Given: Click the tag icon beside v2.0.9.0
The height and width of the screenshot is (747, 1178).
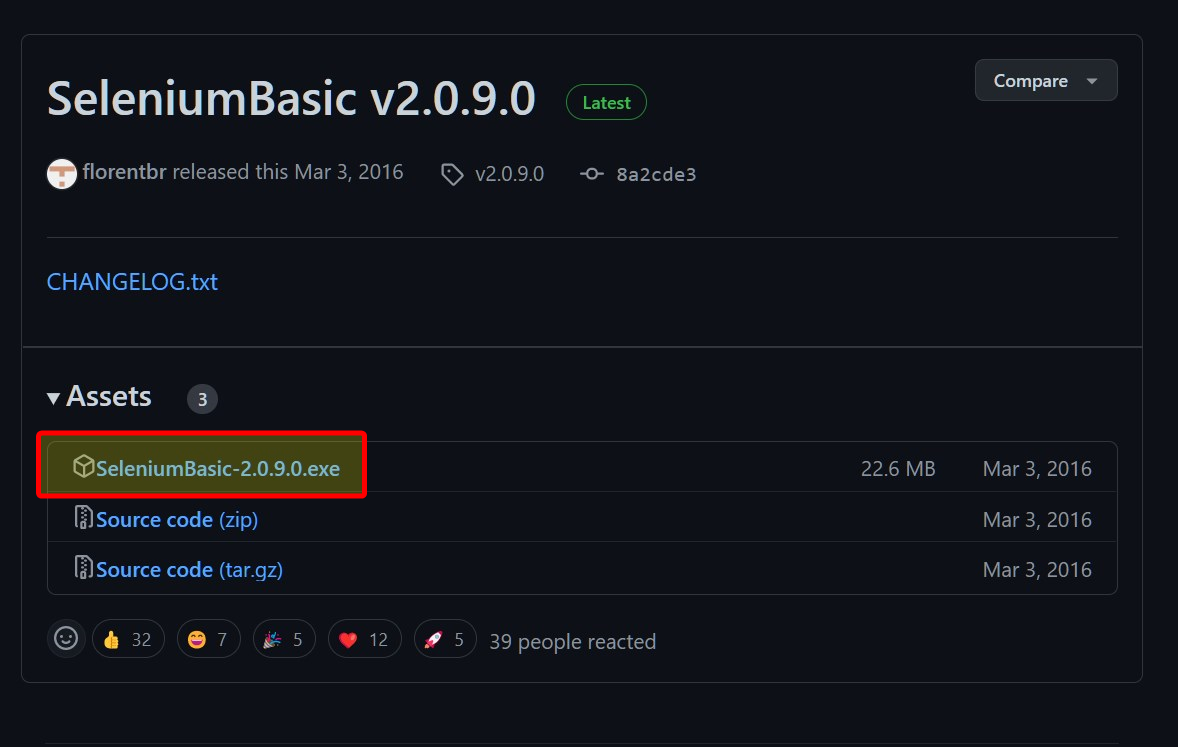Looking at the screenshot, I should (452, 174).
